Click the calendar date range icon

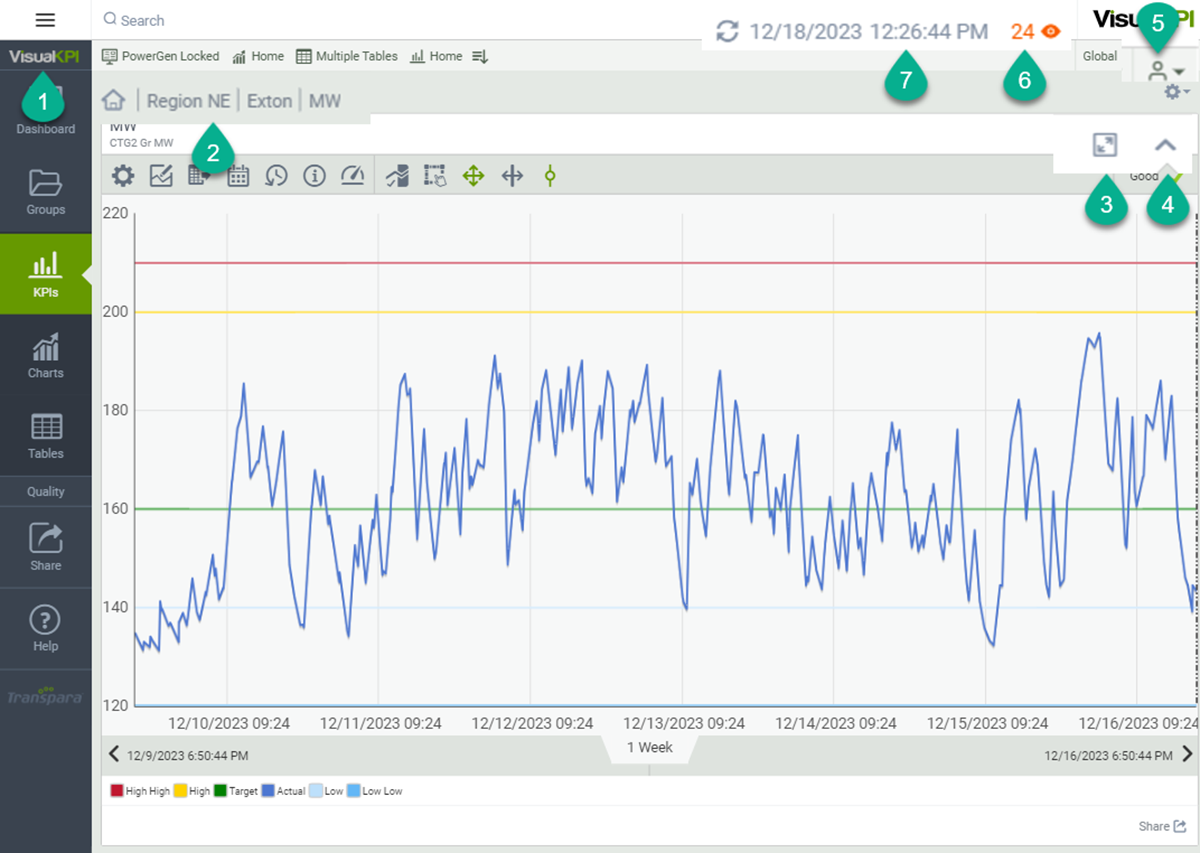tap(238, 177)
